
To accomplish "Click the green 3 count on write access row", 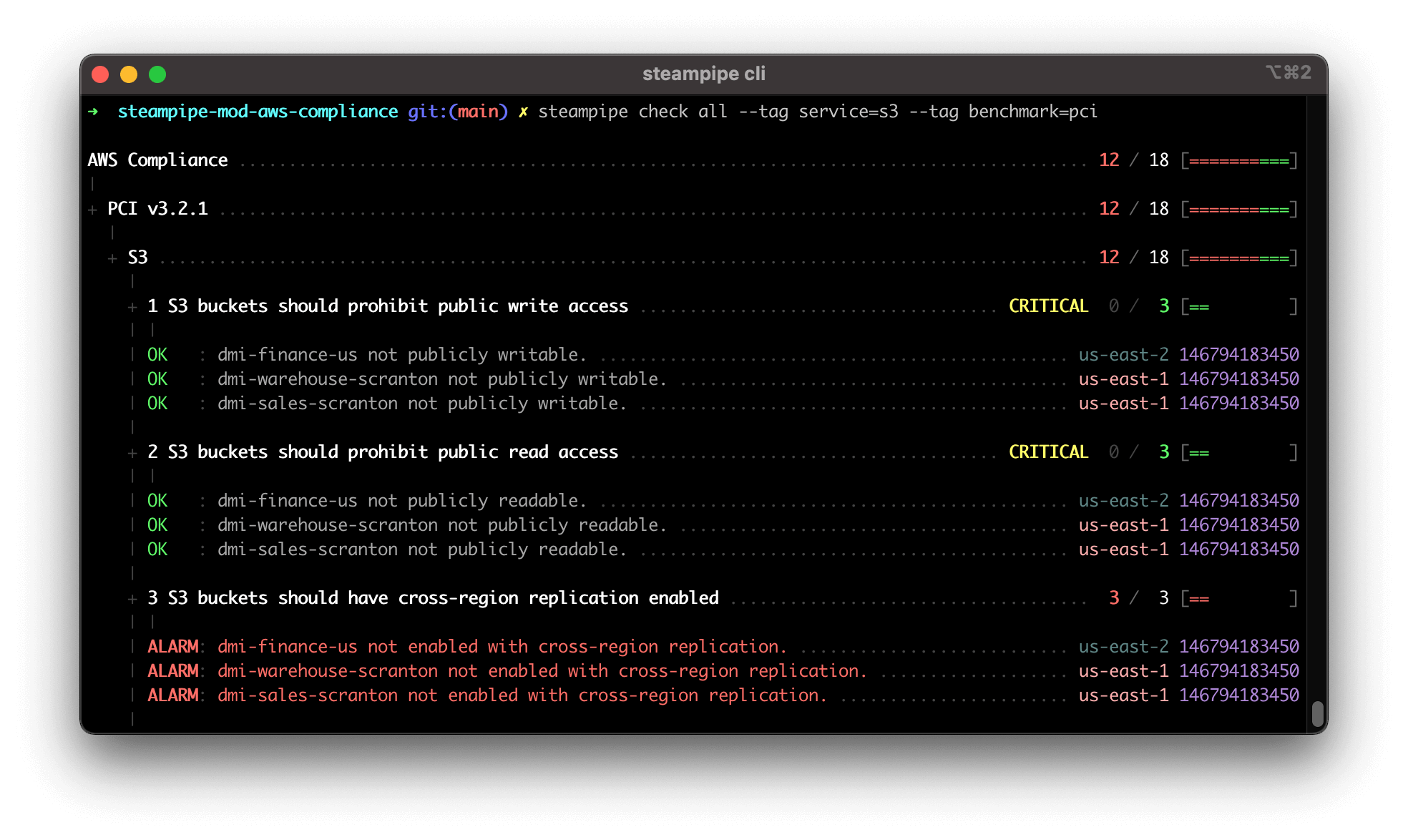I will 1164,306.
